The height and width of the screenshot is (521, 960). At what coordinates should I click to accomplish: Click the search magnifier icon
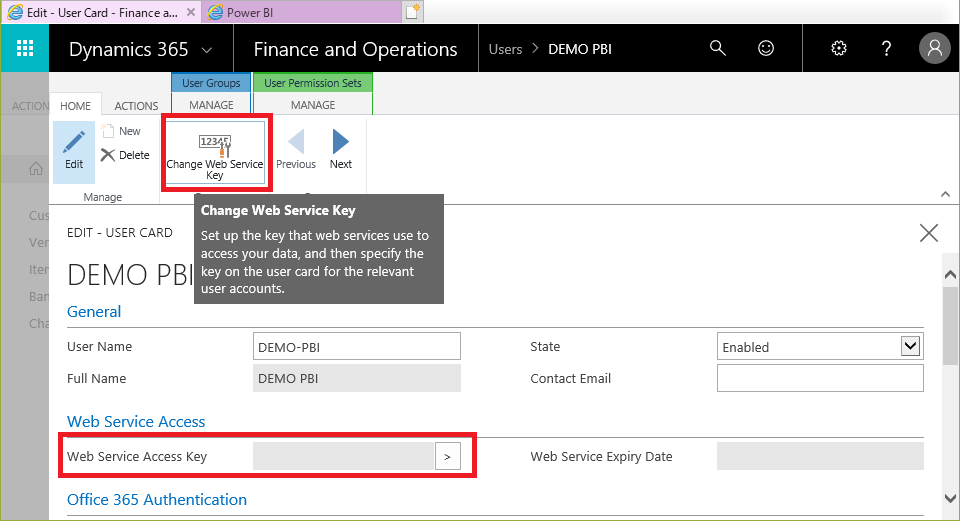point(718,48)
